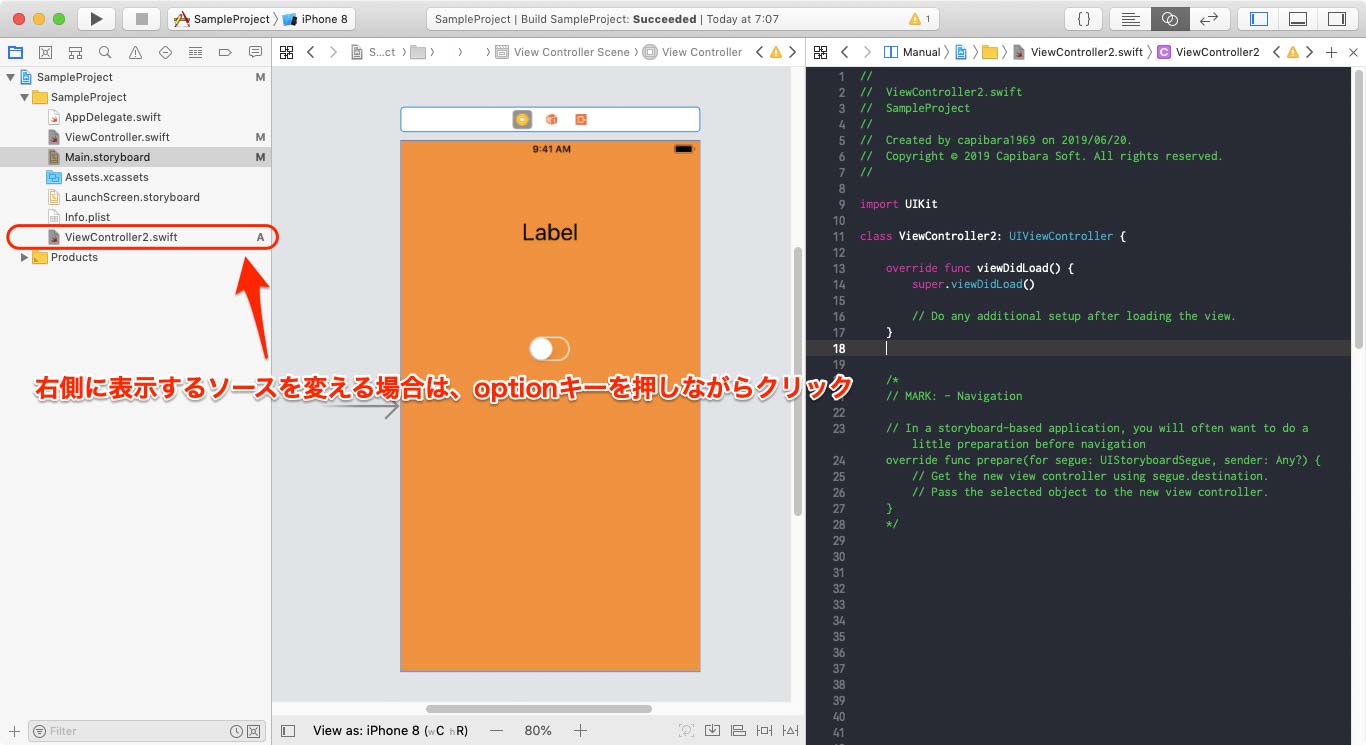Toggle the document outline button

(x=288, y=731)
